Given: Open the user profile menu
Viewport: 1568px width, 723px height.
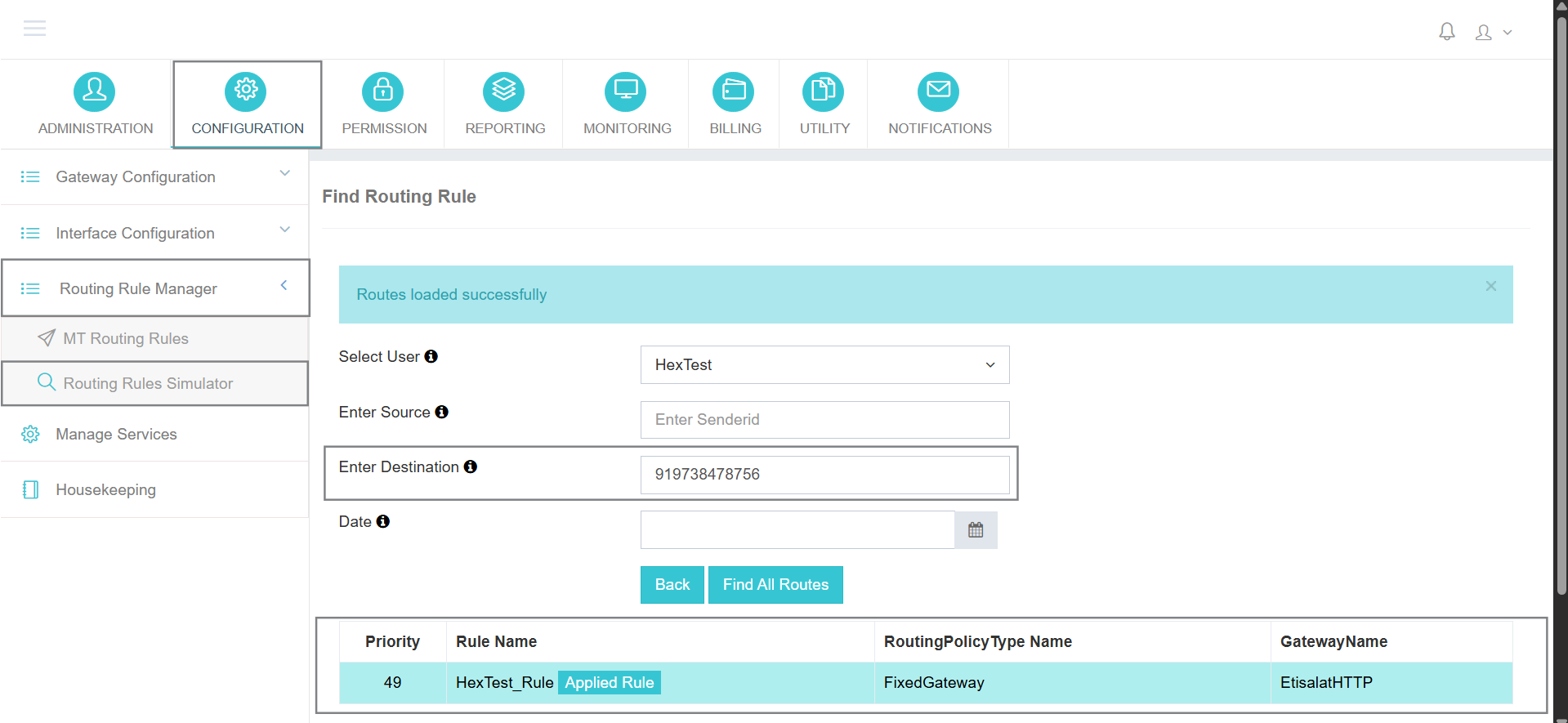Looking at the screenshot, I should click(x=1493, y=33).
